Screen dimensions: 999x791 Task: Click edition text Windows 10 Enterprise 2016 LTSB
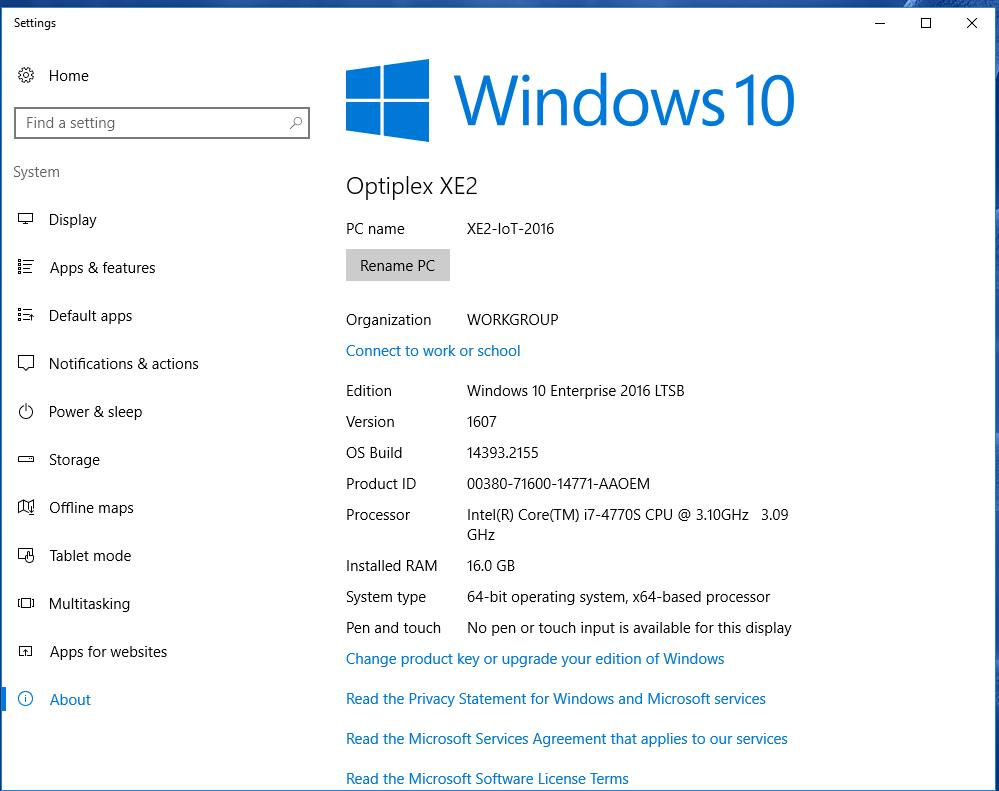pyautogui.click(x=575, y=390)
